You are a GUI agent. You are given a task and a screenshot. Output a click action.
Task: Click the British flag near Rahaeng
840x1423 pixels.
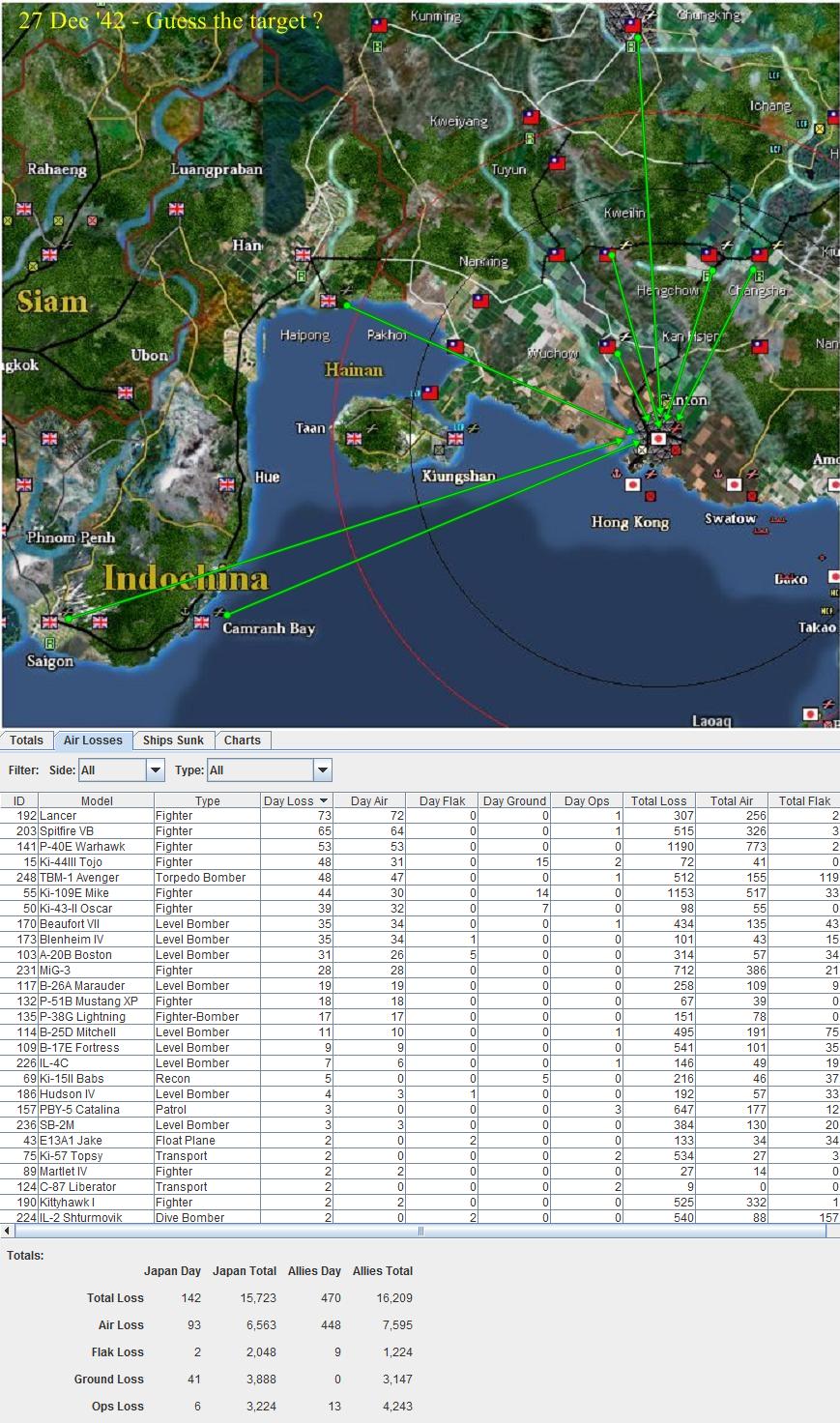pyautogui.click(x=24, y=209)
